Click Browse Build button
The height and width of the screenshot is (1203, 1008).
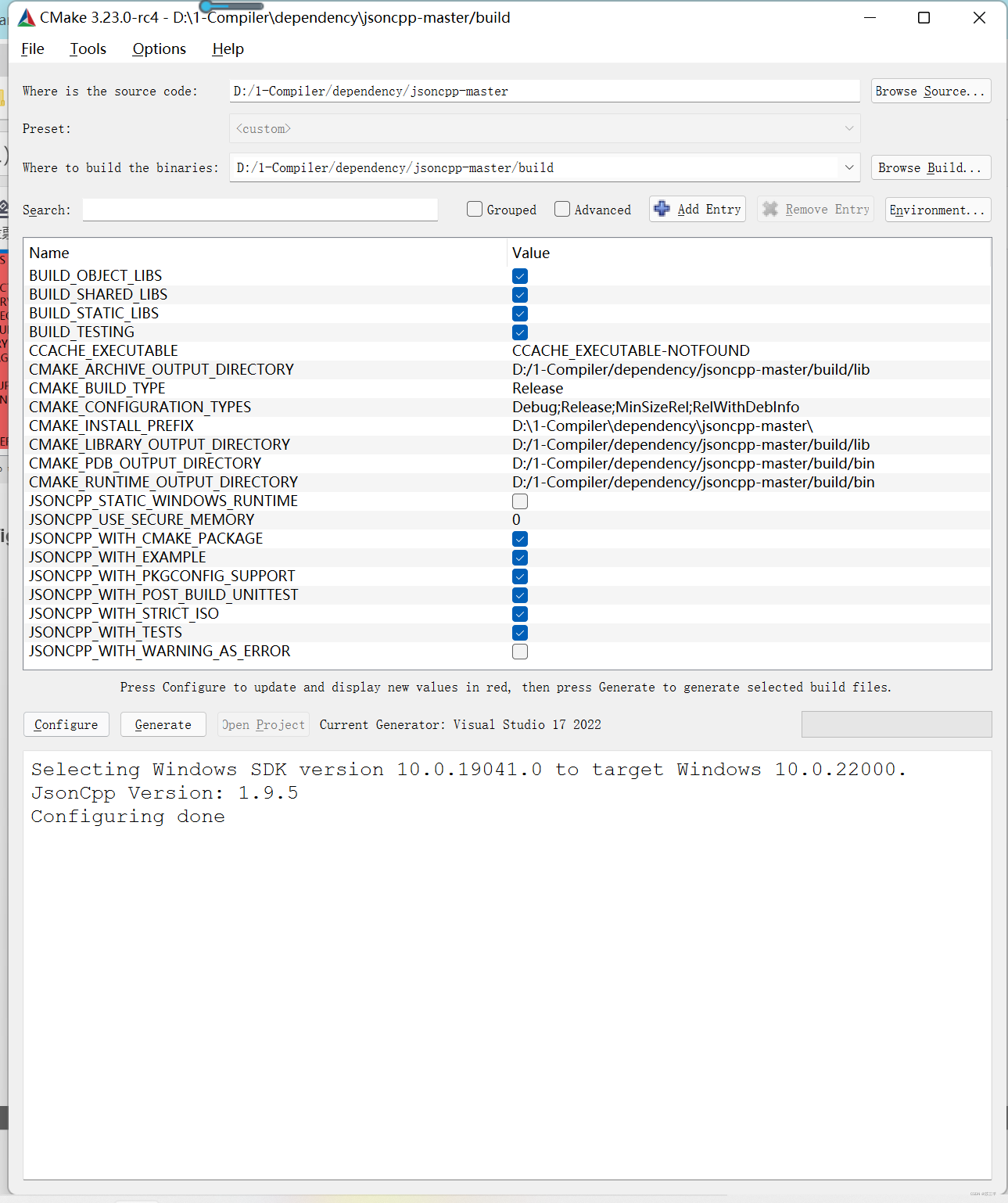[931, 167]
